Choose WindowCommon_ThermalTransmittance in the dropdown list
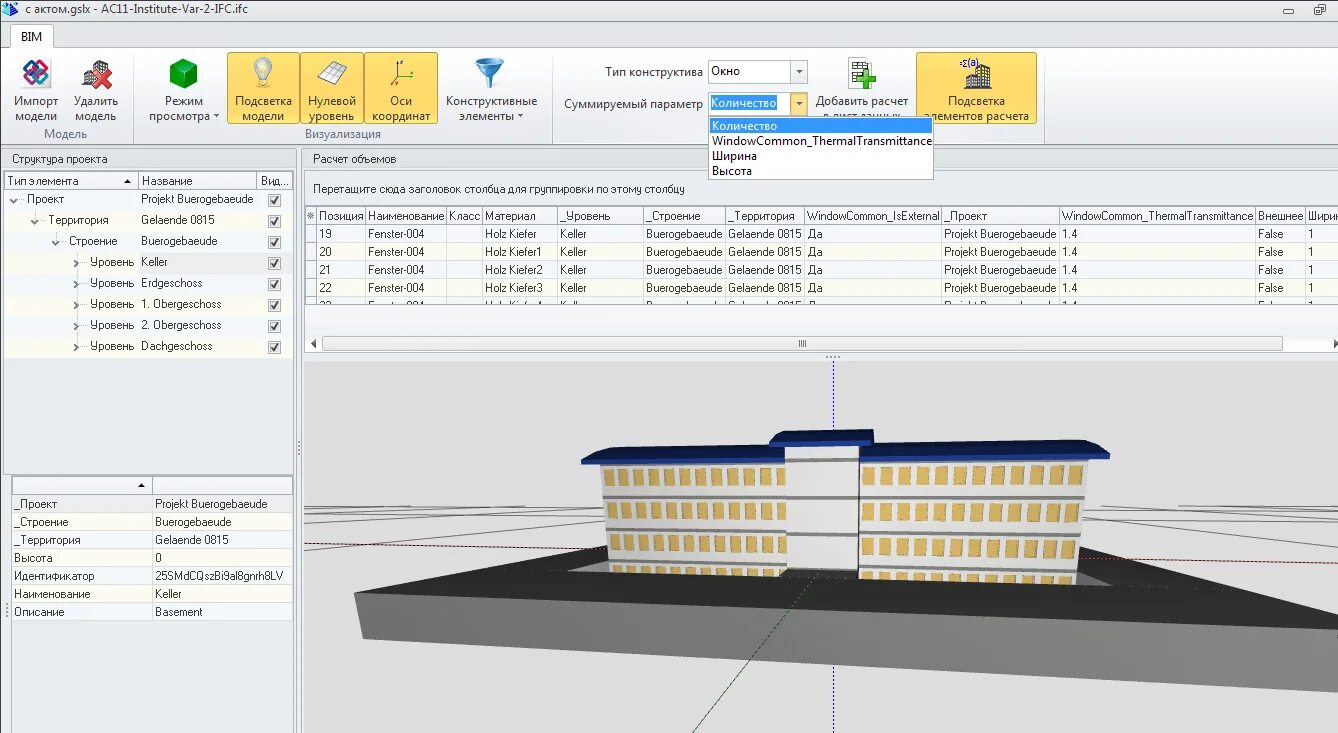 point(820,141)
